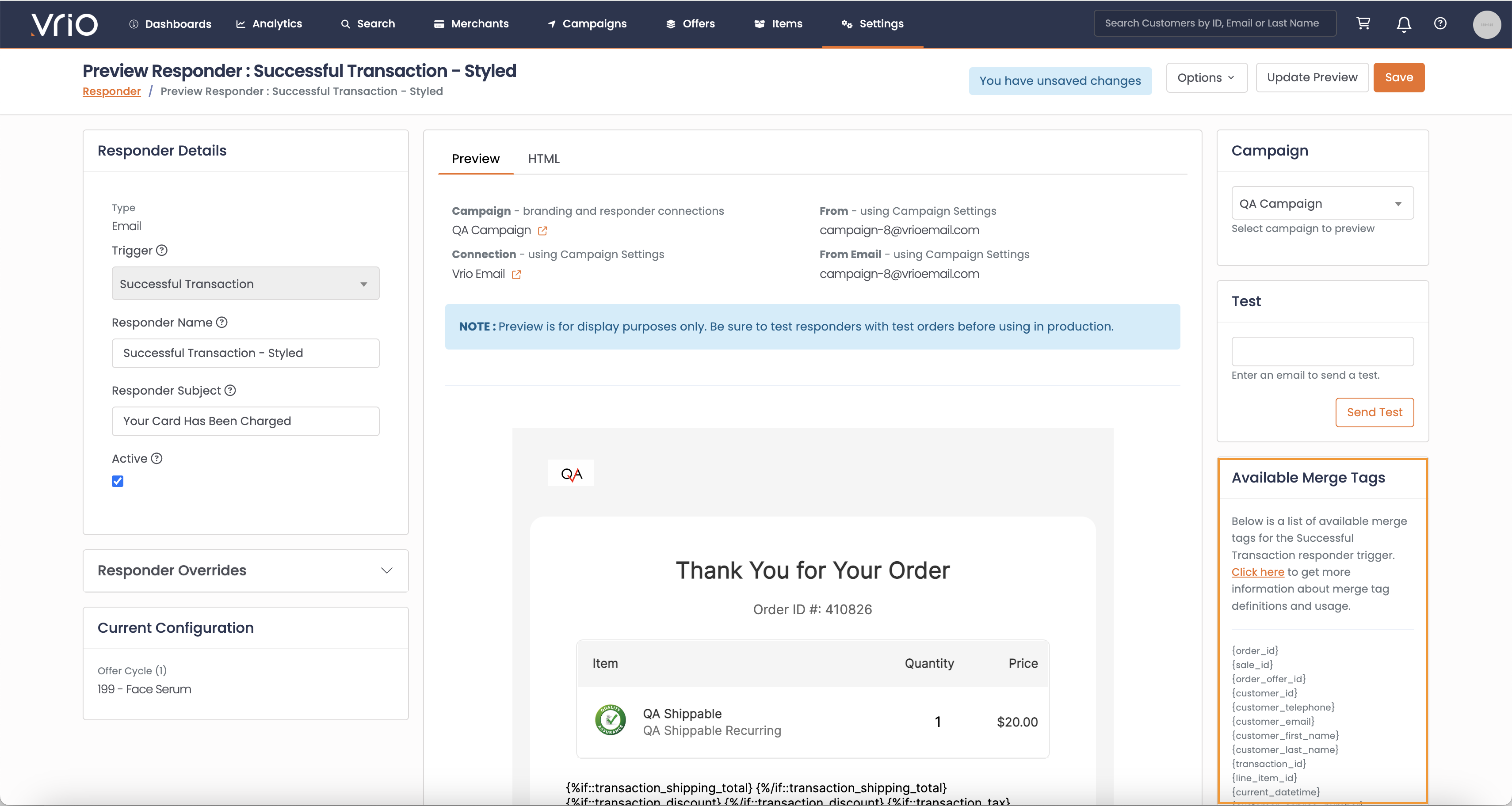This screenshot has width=1512, height=806.
Task: Open the help question mark icon in the top bar
Action: click(1440, 23)
